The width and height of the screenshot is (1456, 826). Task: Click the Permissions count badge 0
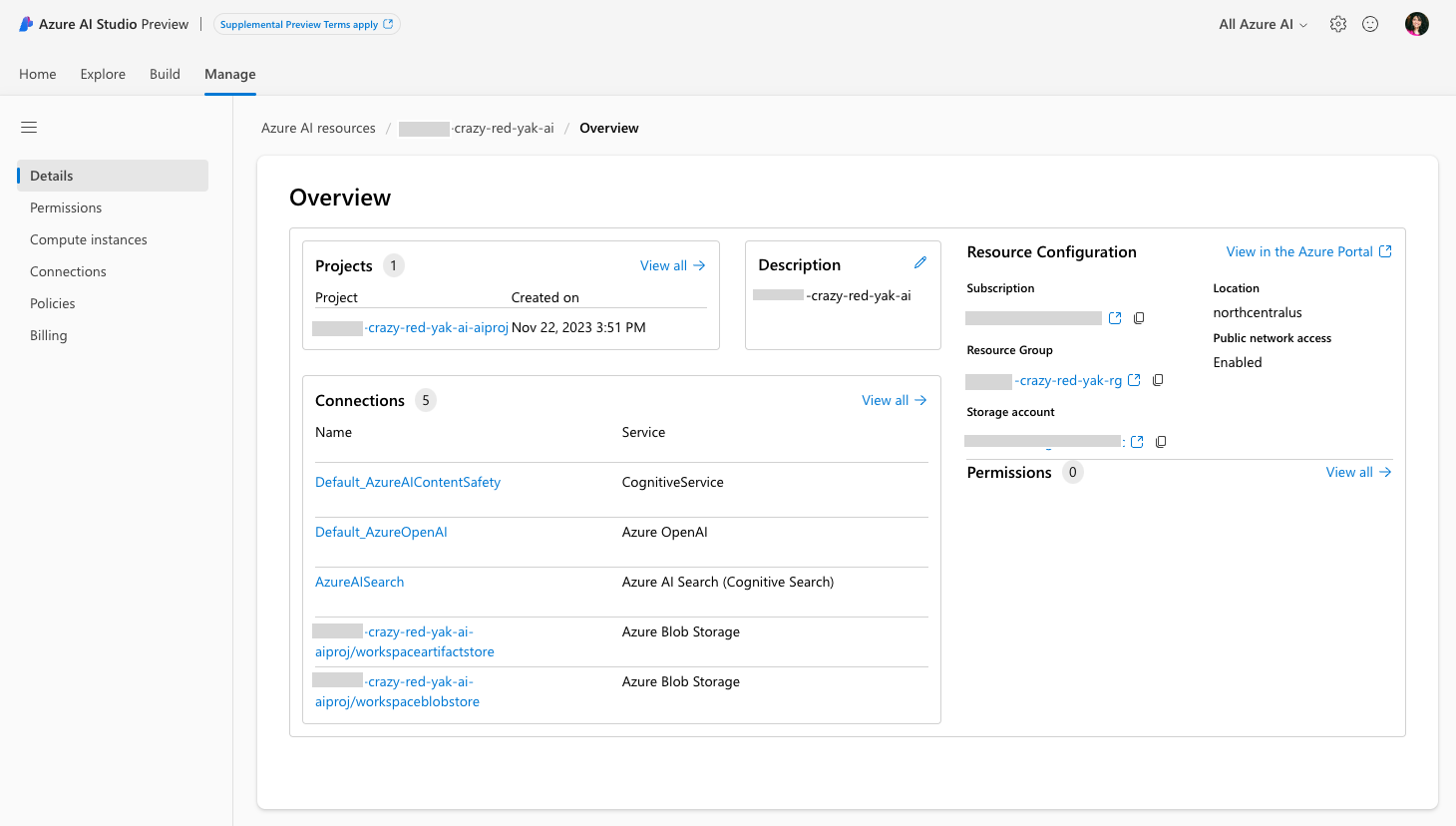pos(1073,472)
